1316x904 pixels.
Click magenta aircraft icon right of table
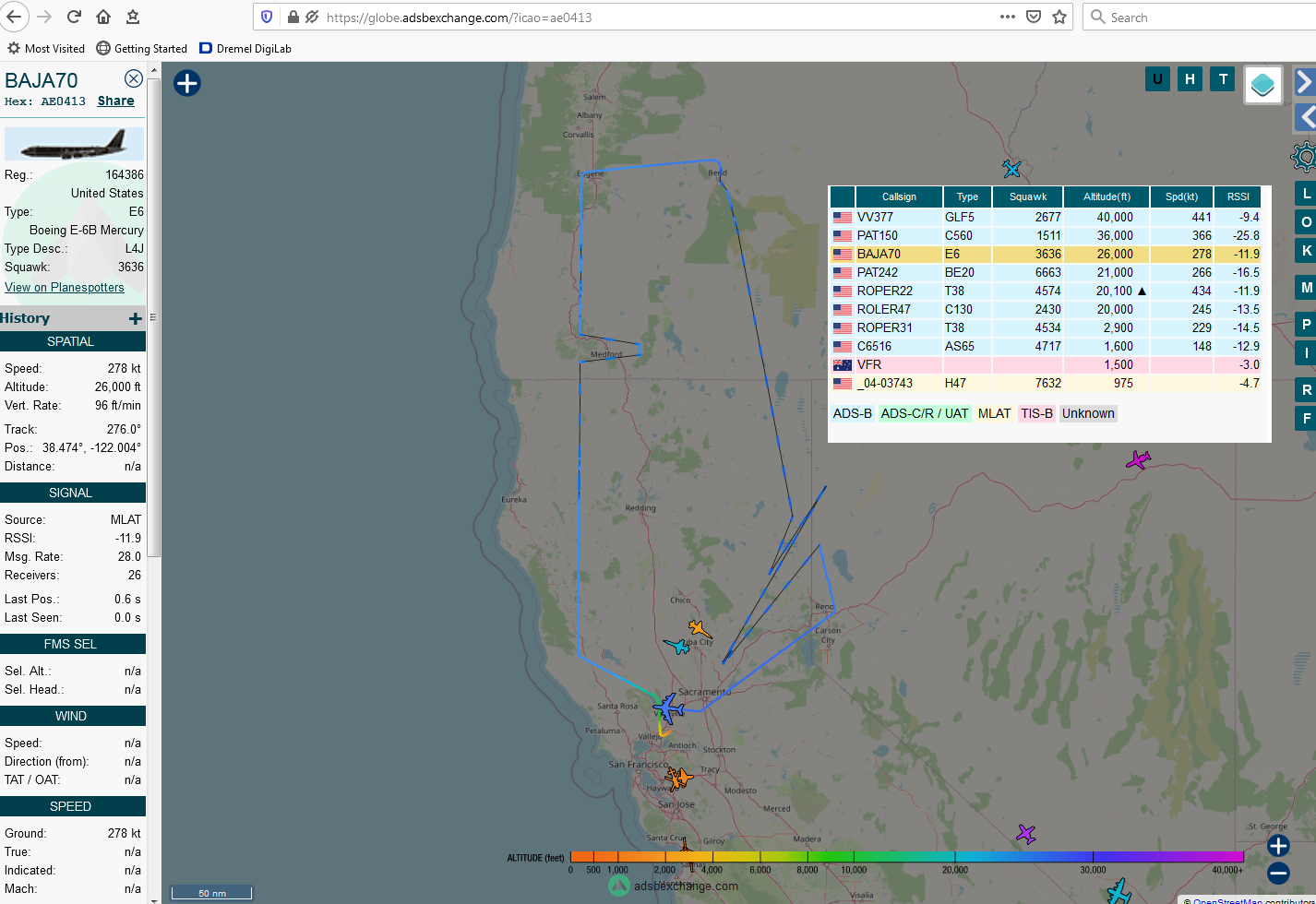1139,459
